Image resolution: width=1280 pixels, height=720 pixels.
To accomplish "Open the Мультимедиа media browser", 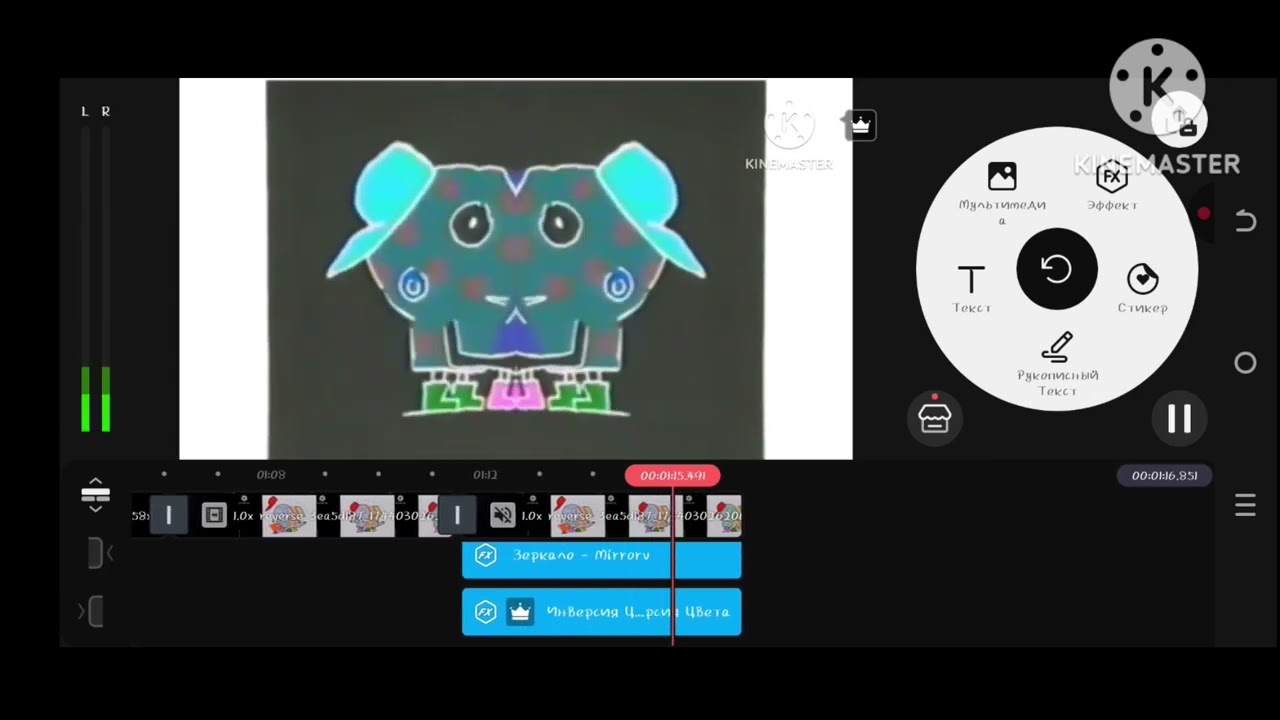I will (x=1002, y=192).
